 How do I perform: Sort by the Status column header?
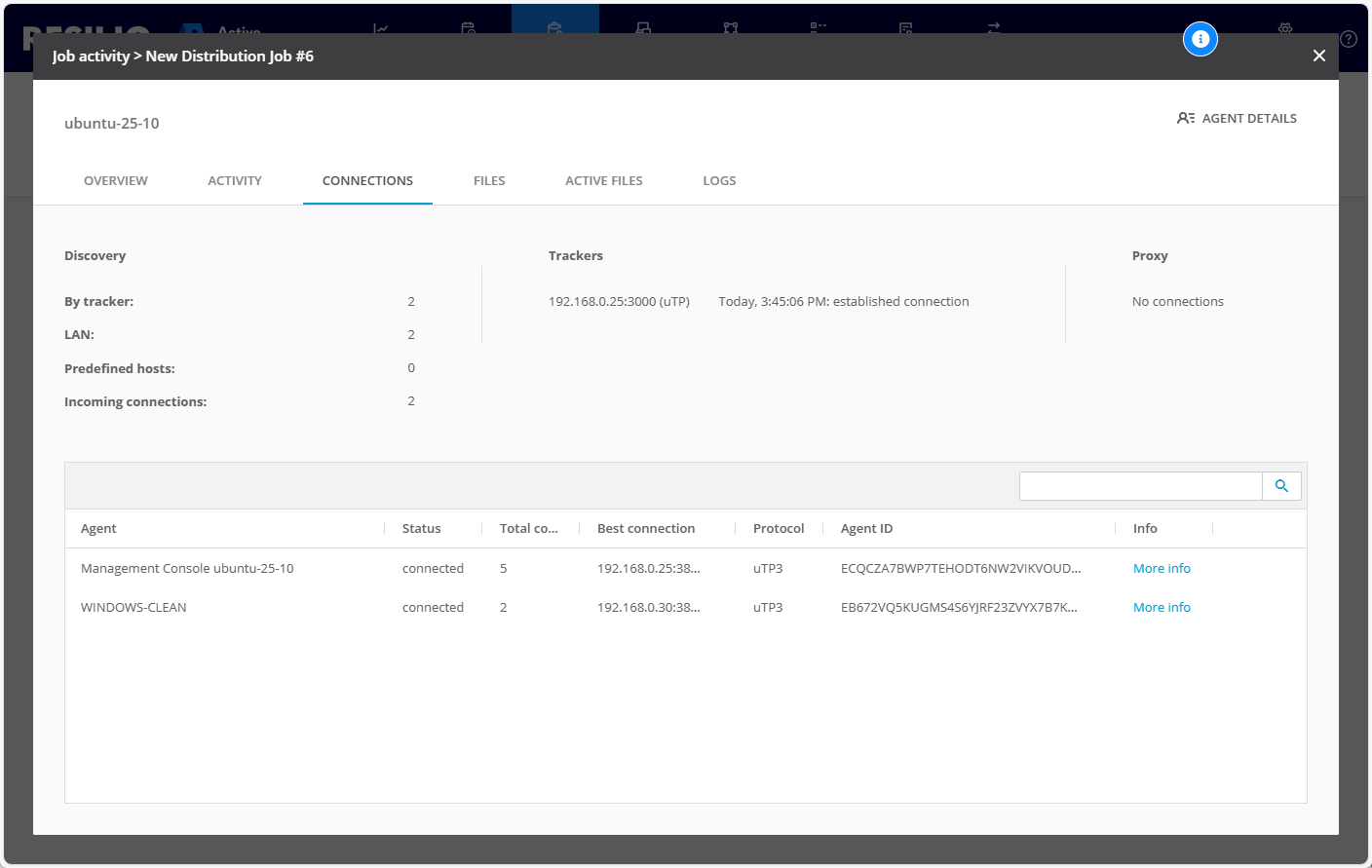point(421,528)
